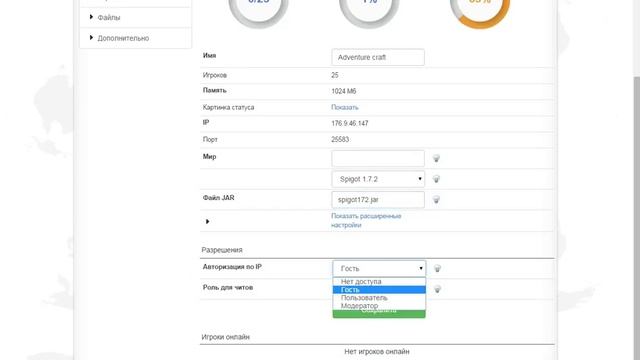Focus the Имя field with Adventure craft
The height and width of the screenshot is (360, 640).
click(378, 57)
